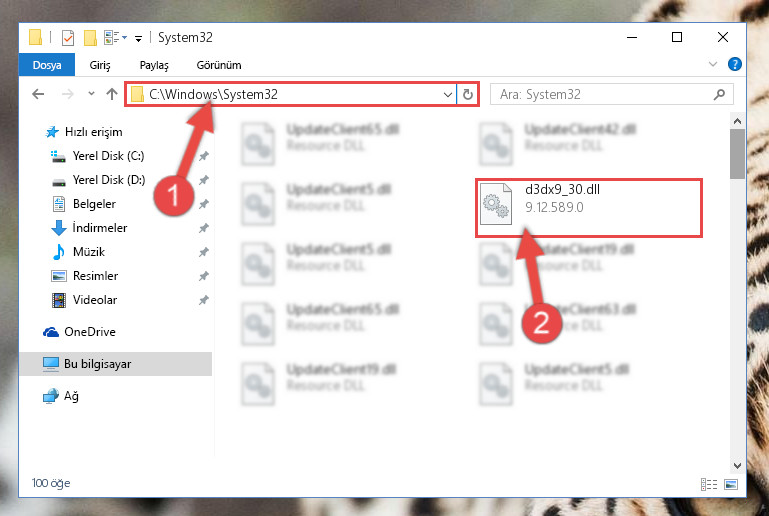Switch to details view button

point(709,484)
